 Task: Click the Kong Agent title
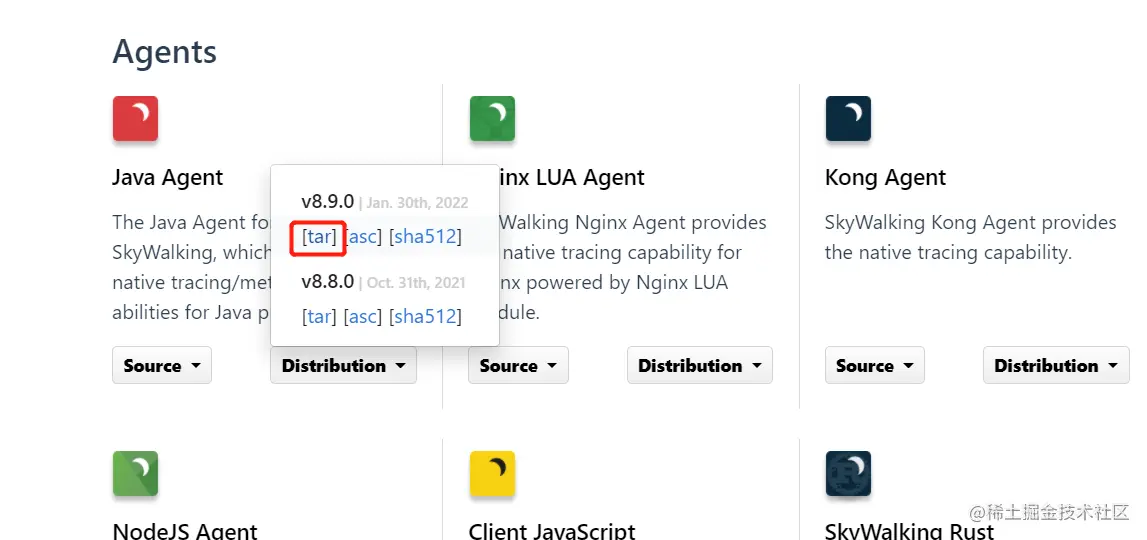(885, 178)
